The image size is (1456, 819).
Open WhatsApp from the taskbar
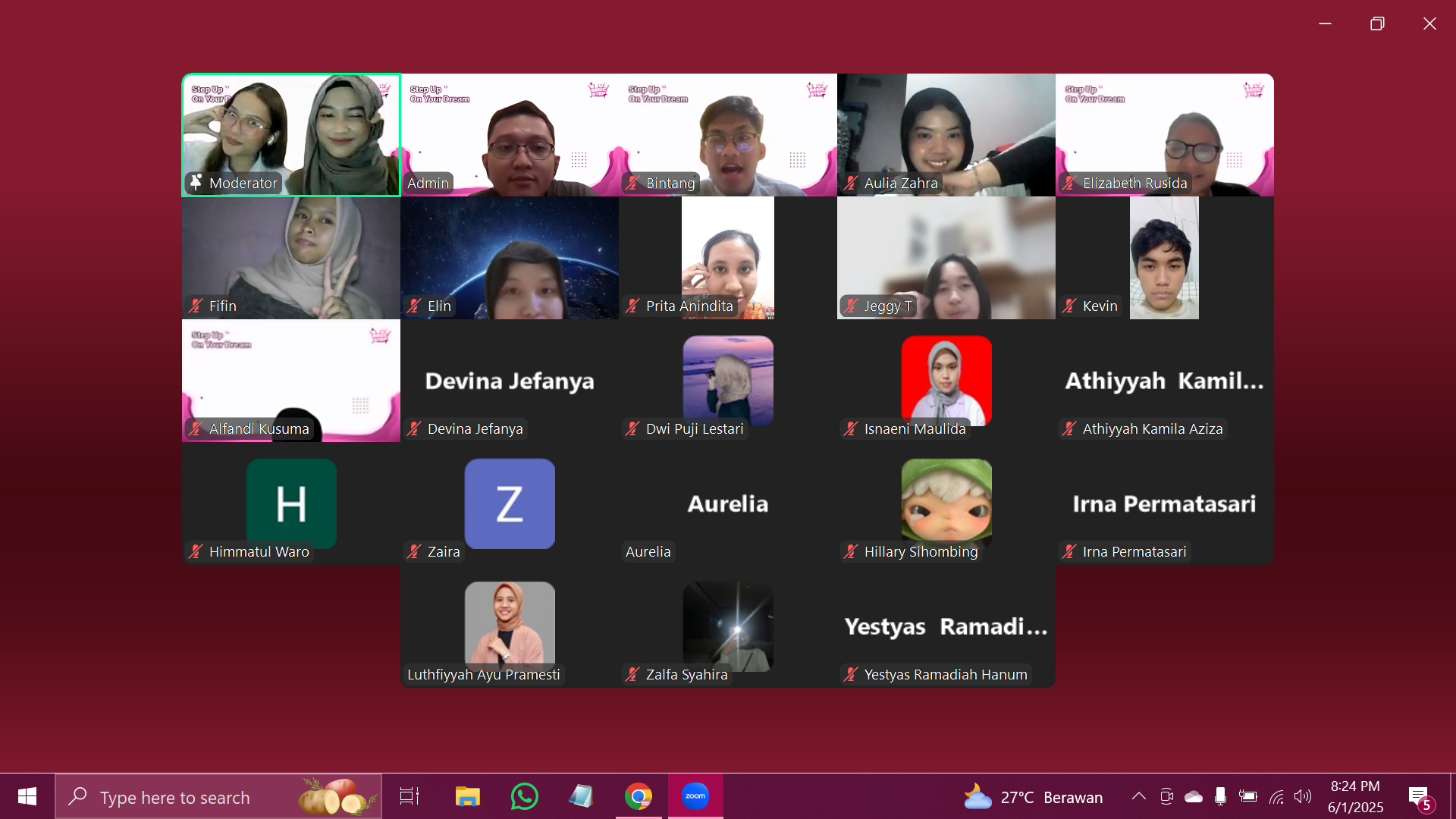tap(524, 796)
